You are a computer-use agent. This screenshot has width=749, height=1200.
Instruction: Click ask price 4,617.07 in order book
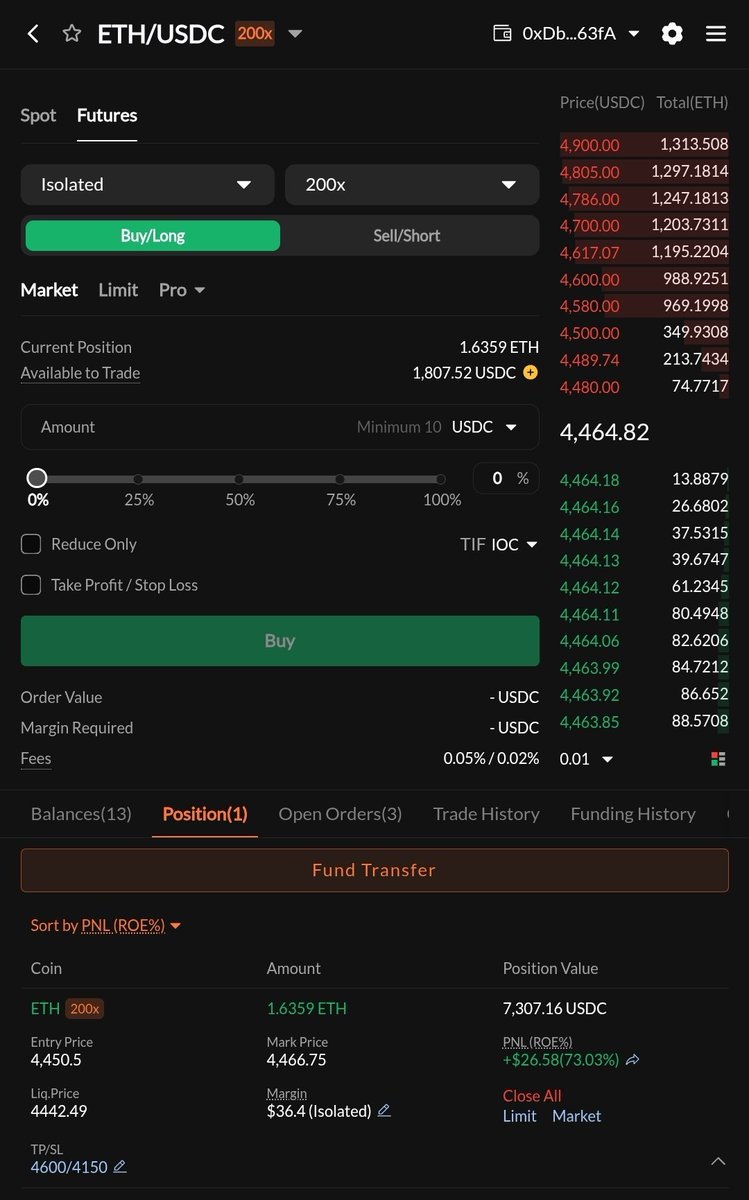(x=590, y=253)
